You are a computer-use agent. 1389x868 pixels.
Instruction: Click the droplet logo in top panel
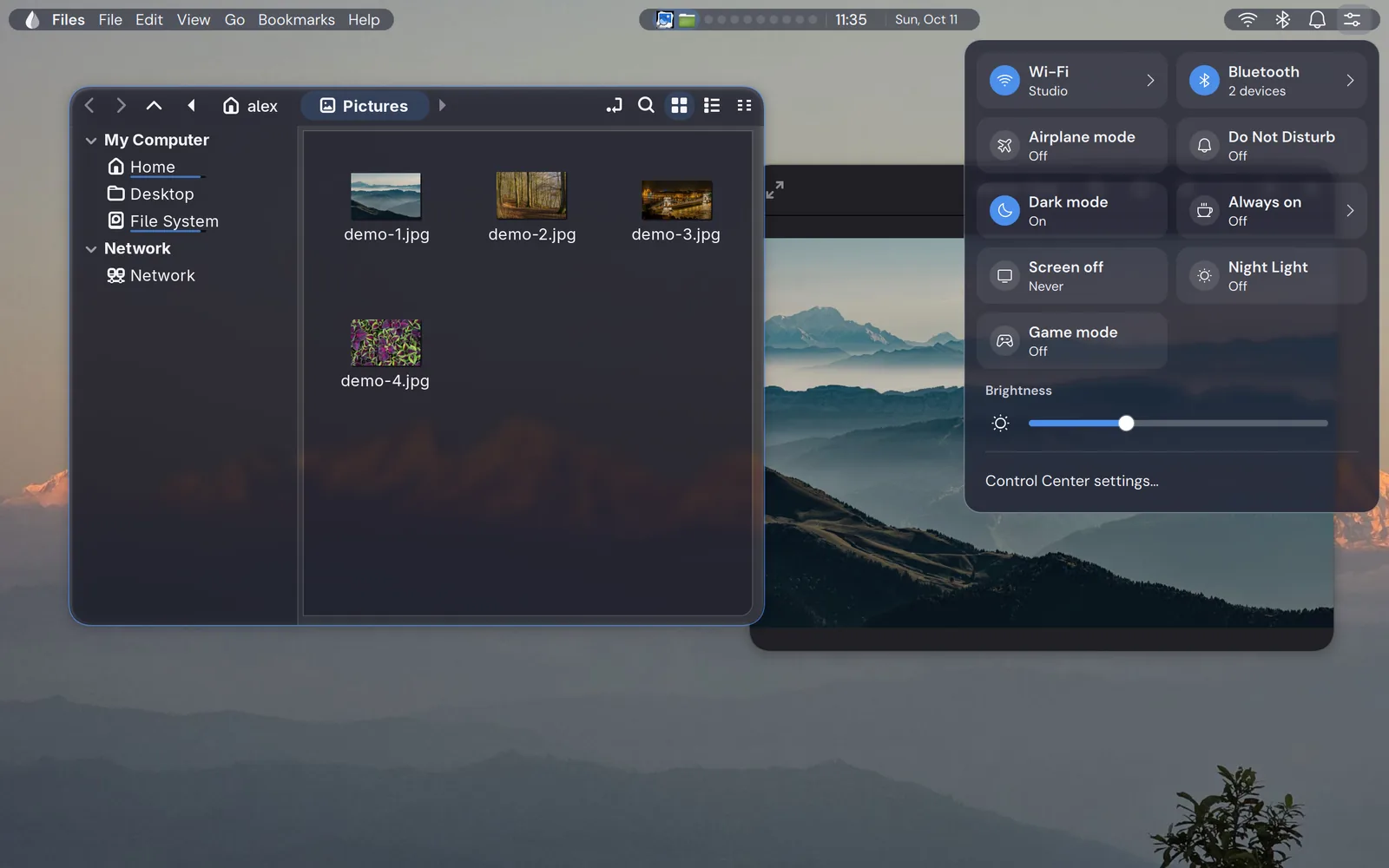[32, 19]
